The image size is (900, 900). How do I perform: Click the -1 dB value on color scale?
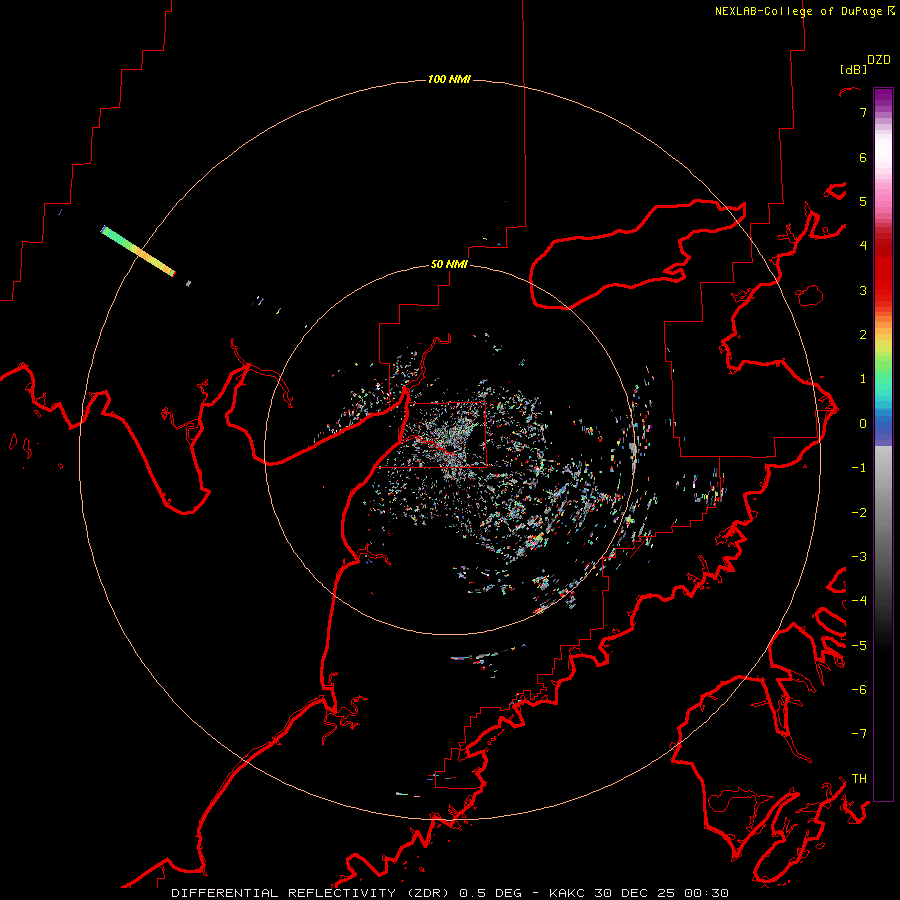pyautogui.click(x=859, y=468)
